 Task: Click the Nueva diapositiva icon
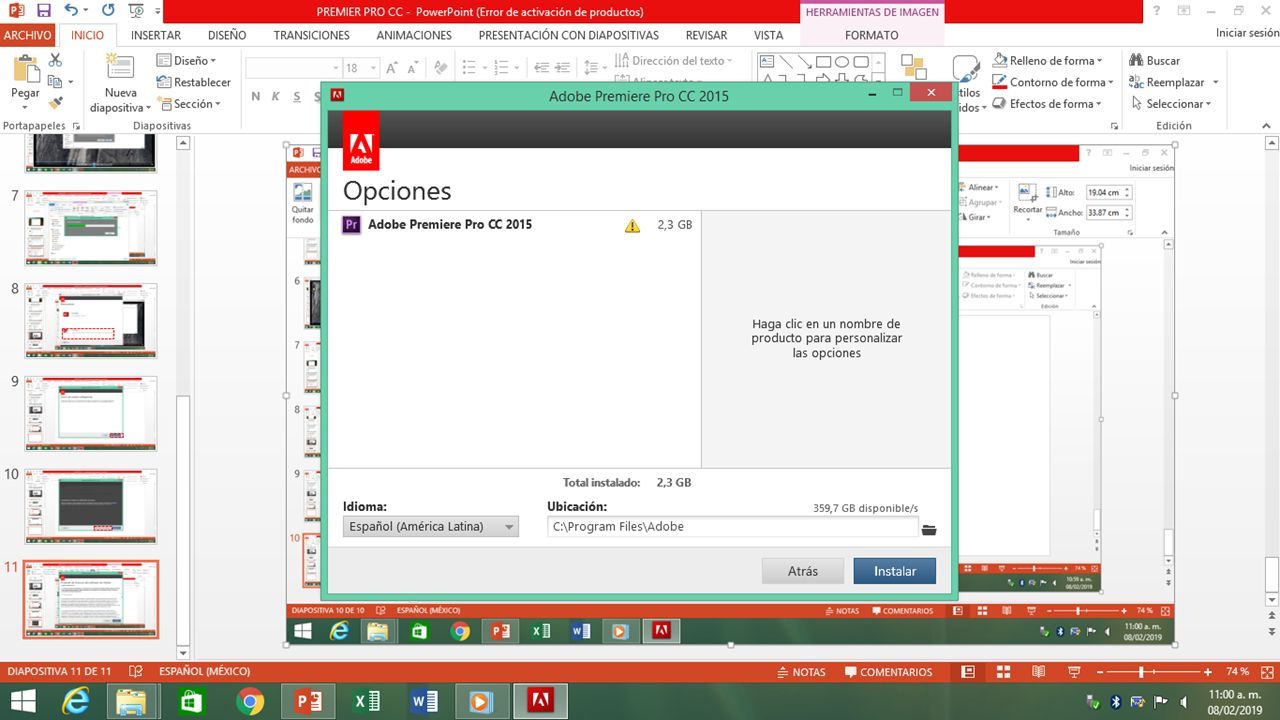point(120,67)
